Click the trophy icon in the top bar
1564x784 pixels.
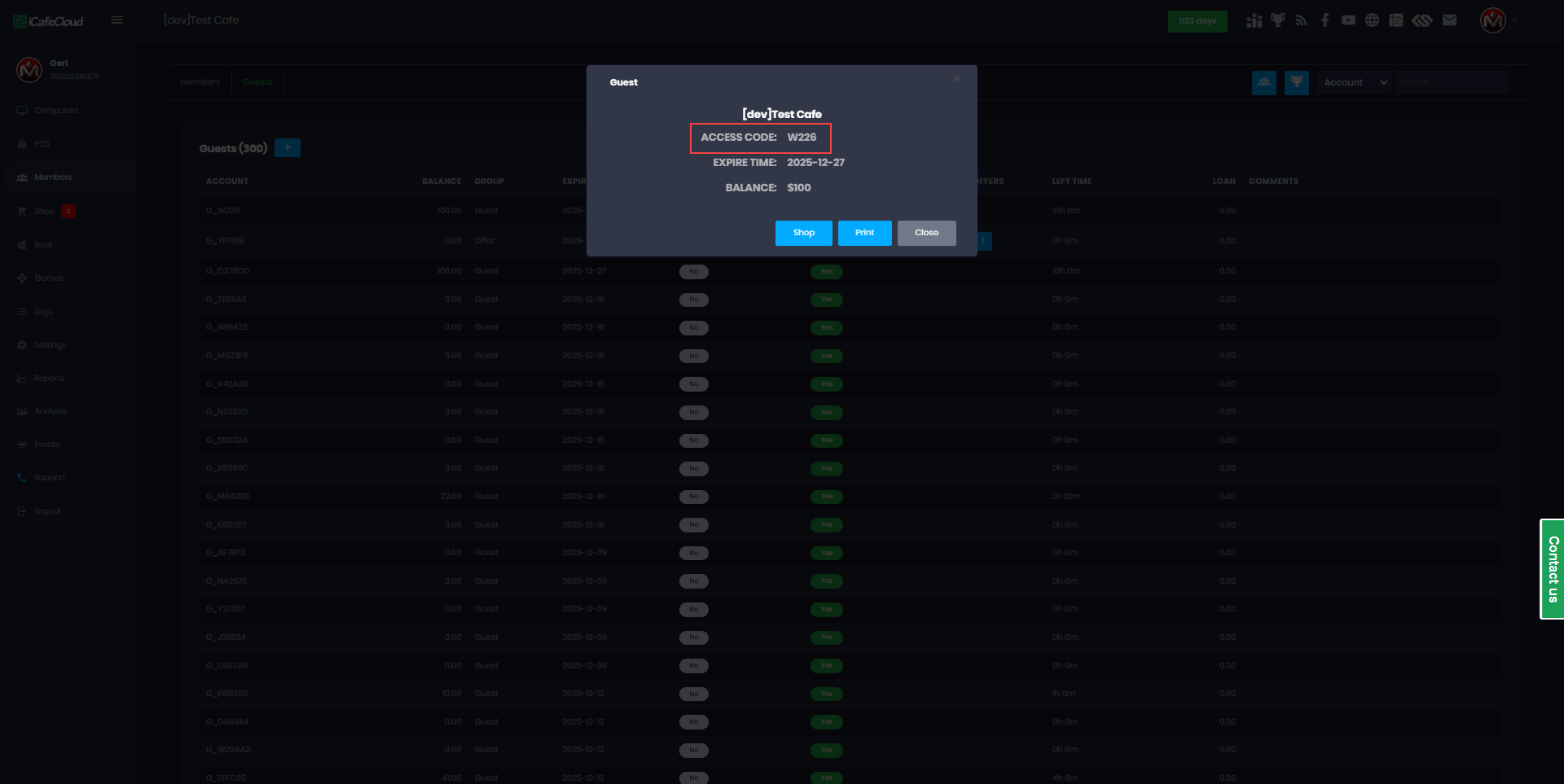coord(1277,20)
